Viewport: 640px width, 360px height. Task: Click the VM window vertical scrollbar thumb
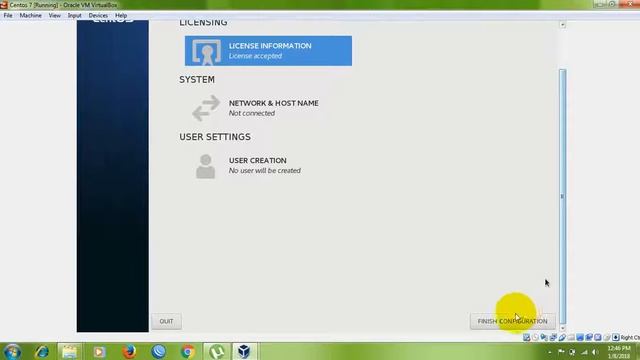click(562, 196)
